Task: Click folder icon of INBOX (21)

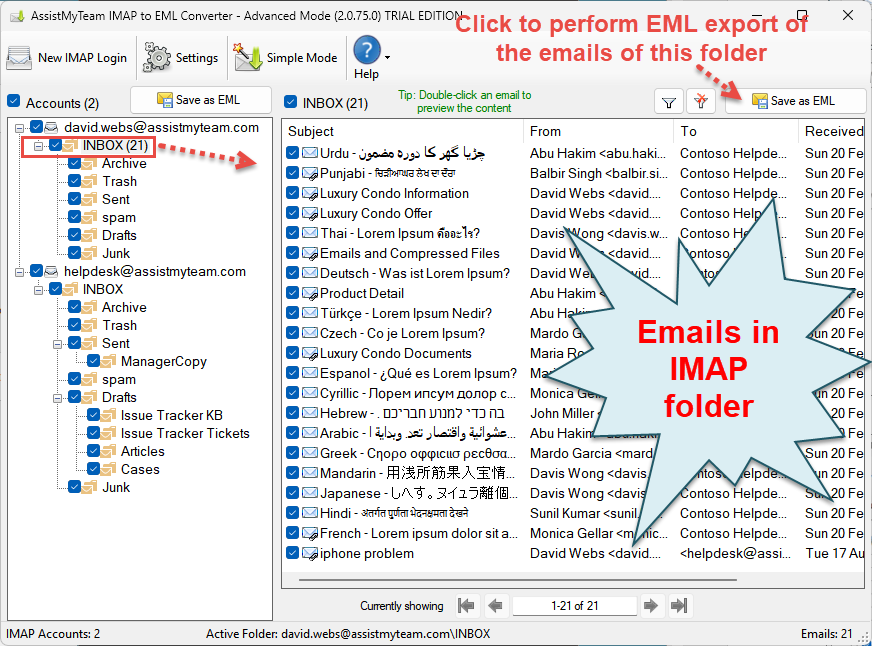Action: 71,146
